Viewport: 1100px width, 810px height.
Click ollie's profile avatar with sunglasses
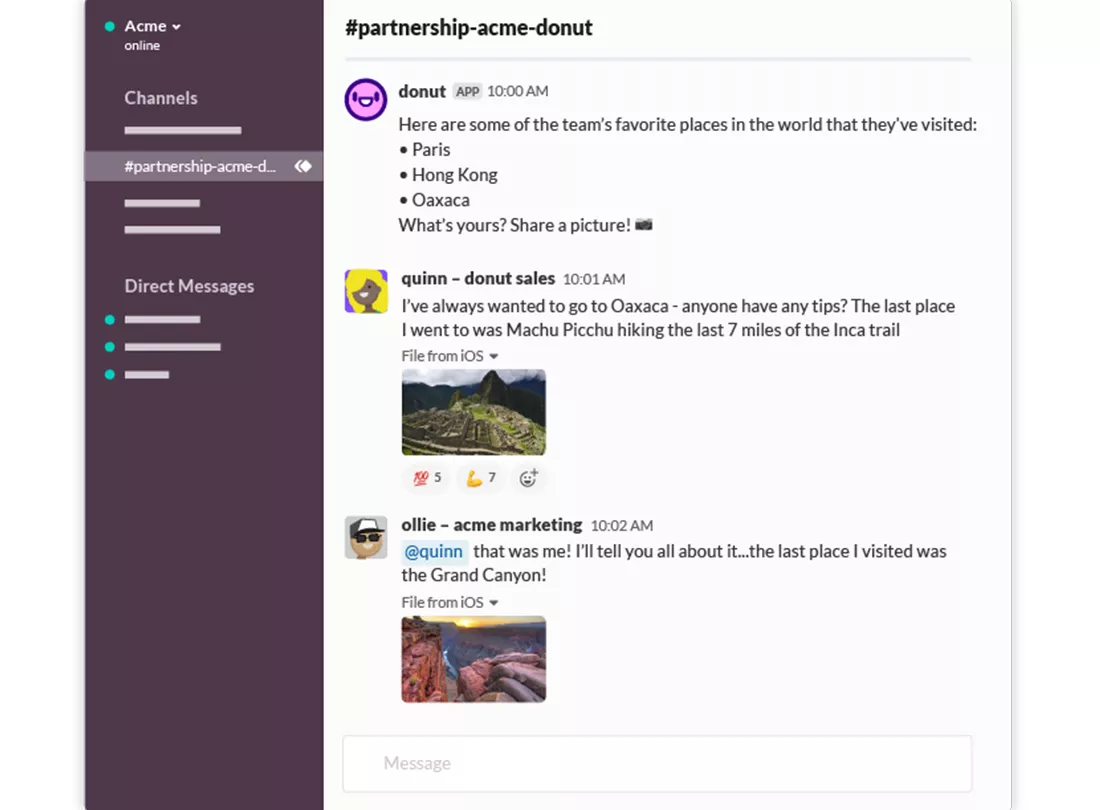coord(366,538)
